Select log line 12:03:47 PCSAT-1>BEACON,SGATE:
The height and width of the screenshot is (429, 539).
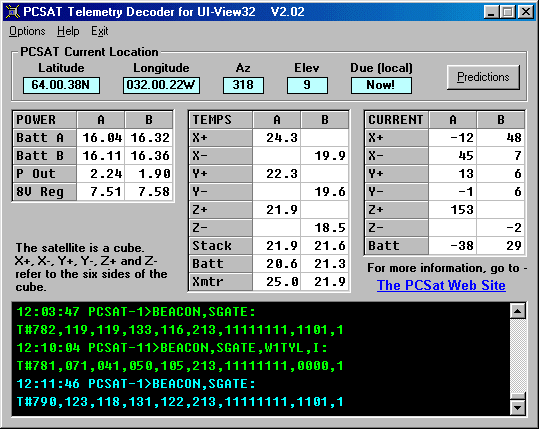tap(136, 312)
